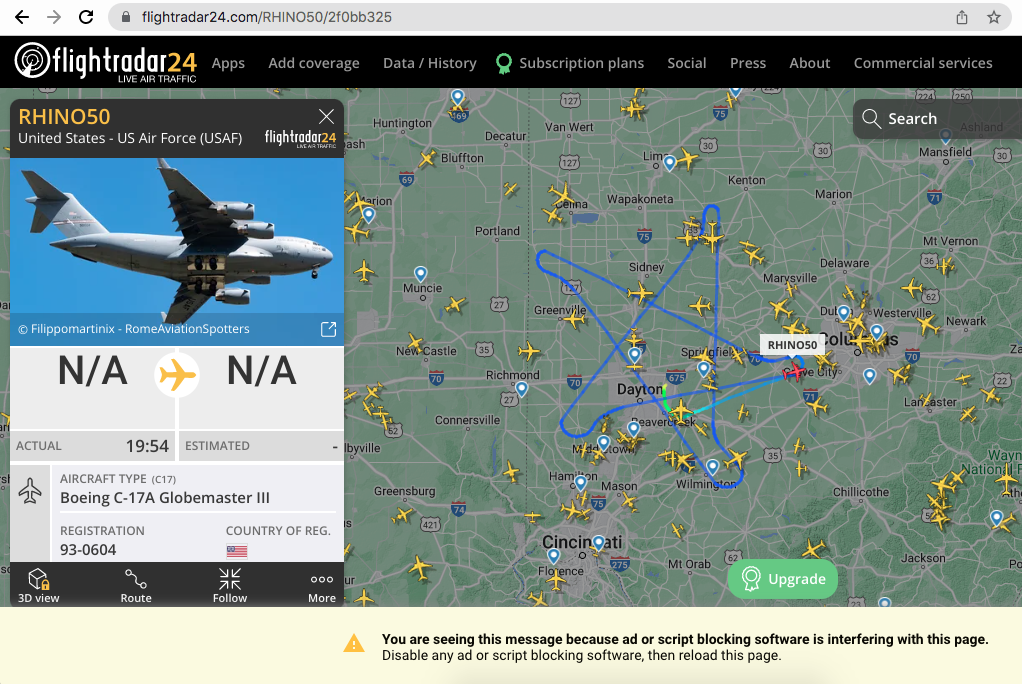Click the Search field on map
Image resolution: width=1022 pixels, height=684 pixels.
(937, 119)
